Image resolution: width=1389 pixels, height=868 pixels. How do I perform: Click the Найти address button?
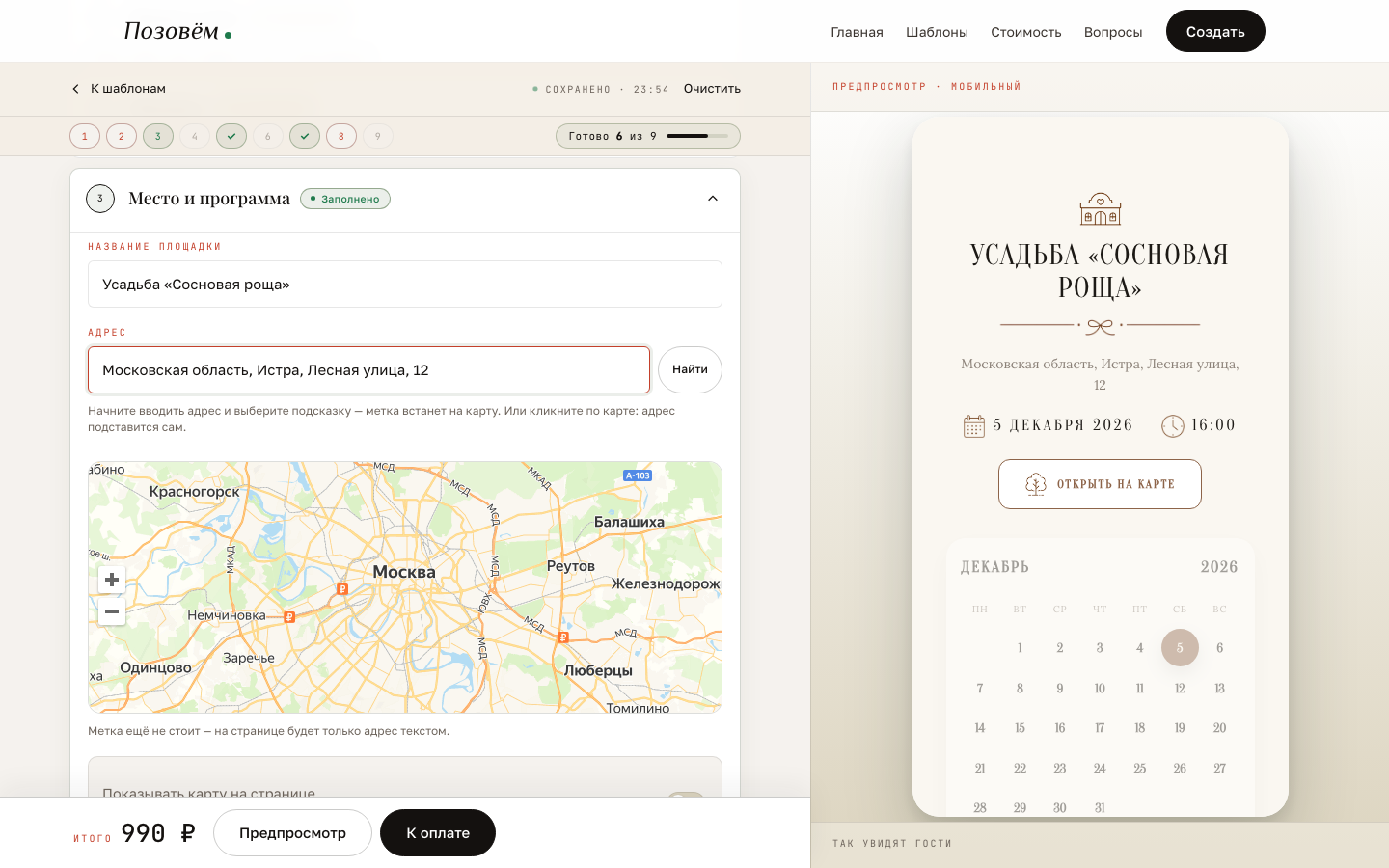click(x=690, y=369)
